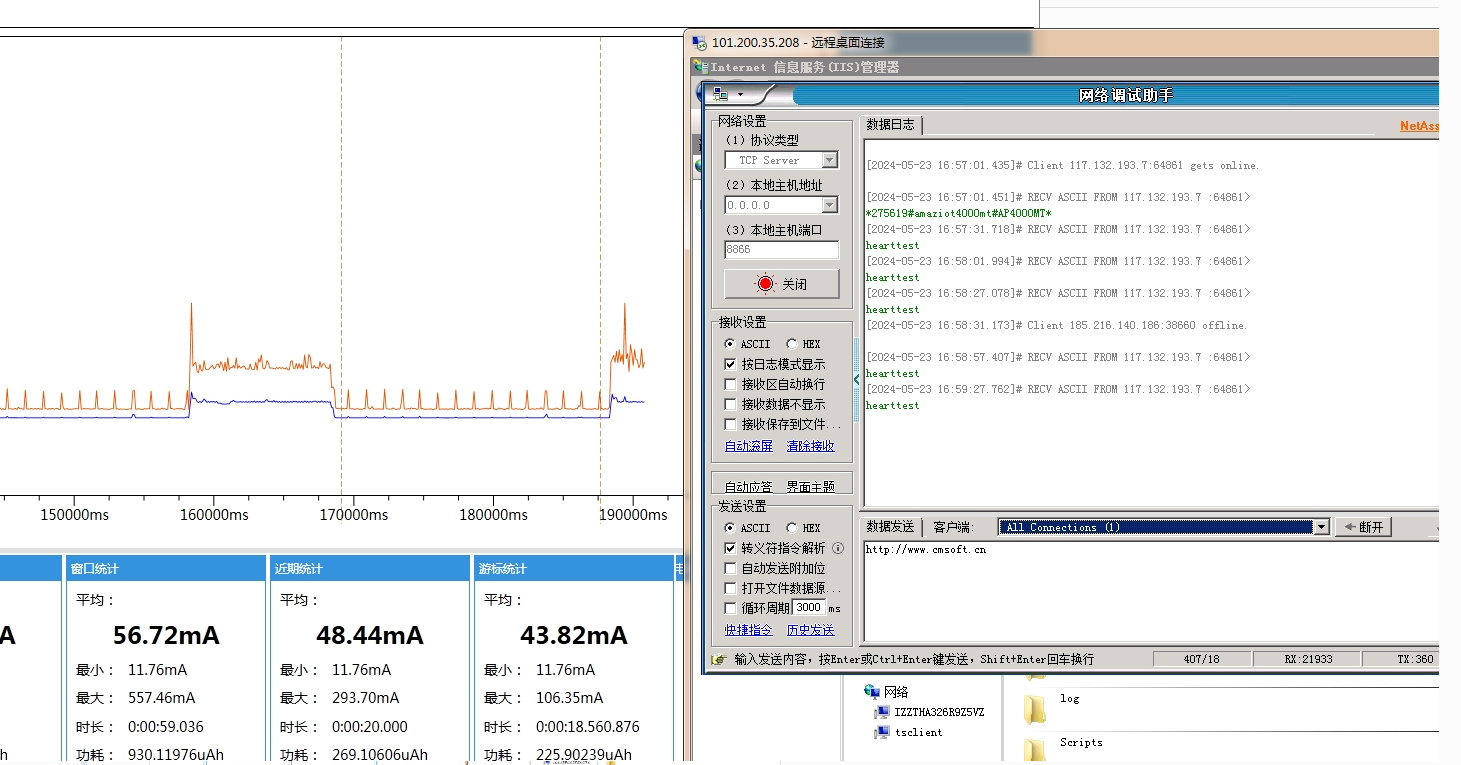Select the IZZTHA326R9Z5VZ computer icon
Screen dimensions: 1461x765
tap(882, 712)
